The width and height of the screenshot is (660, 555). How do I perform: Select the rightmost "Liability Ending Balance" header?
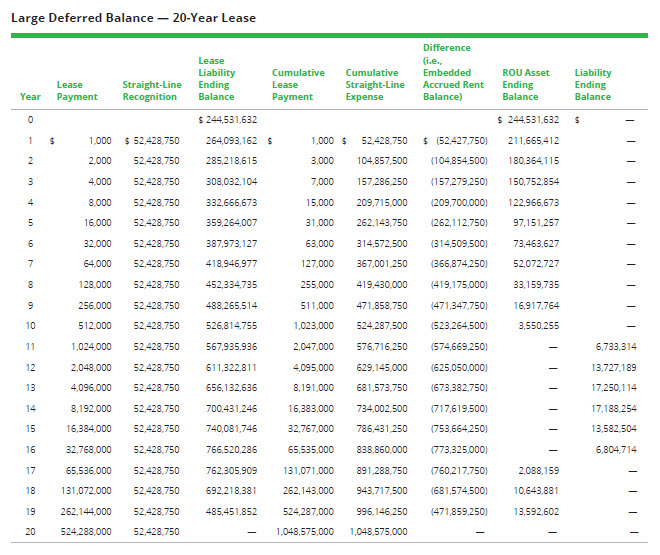[593, 85]
